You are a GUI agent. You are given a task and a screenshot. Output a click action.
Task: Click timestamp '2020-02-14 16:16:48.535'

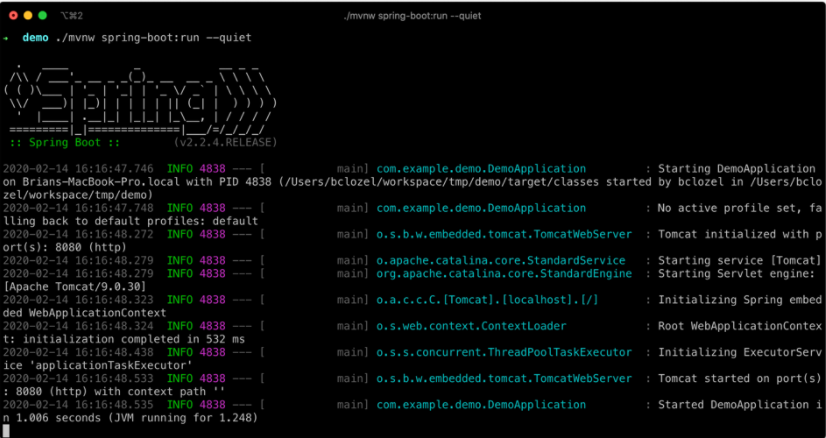tap(78, 405)
